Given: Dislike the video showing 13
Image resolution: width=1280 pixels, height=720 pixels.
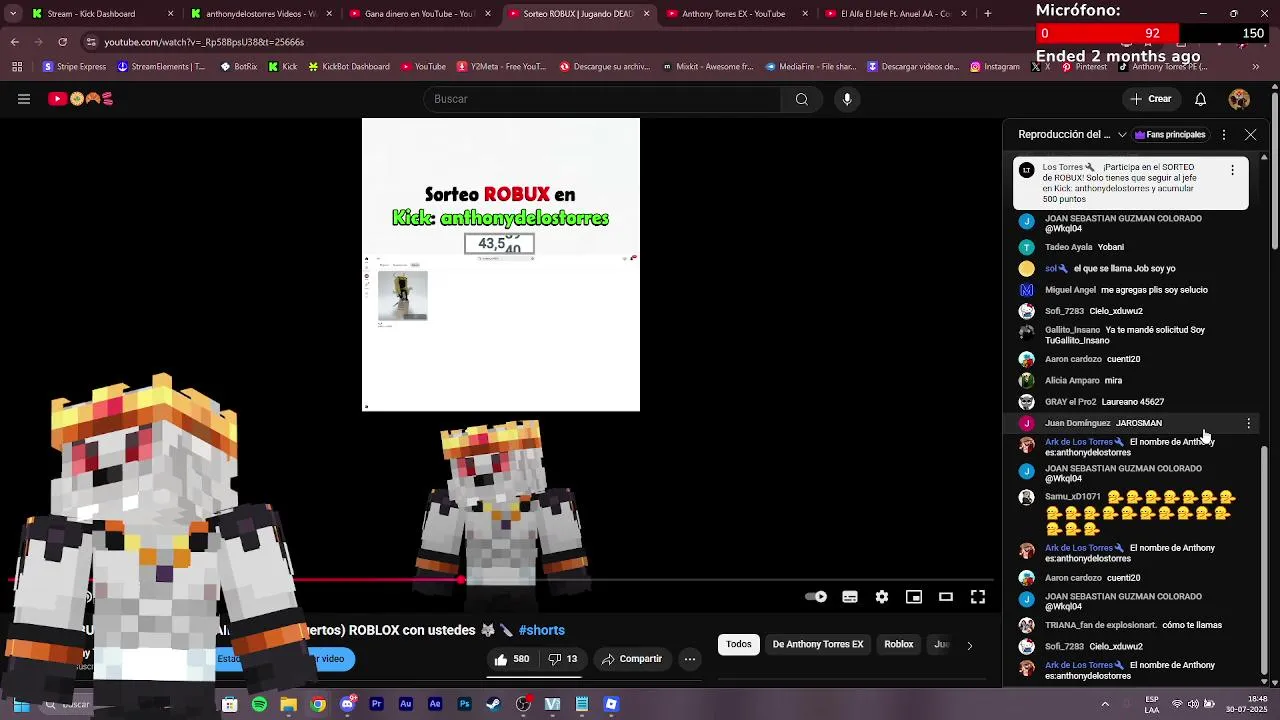Looking at the screenshot, I should (x=563, y=659).
